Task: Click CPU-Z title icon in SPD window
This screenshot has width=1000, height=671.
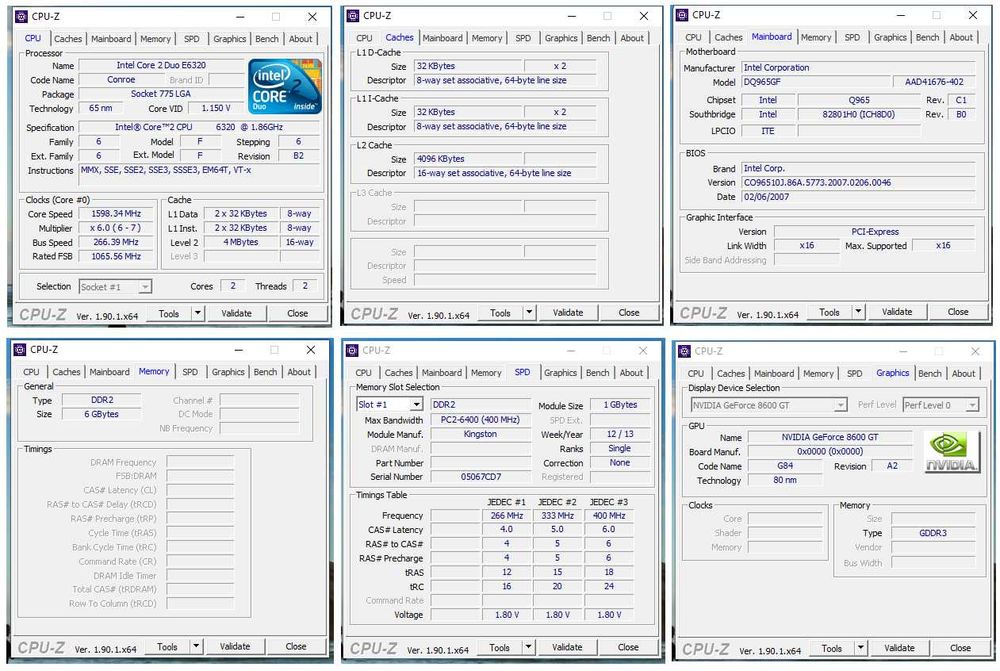Action: click(351, 350)
